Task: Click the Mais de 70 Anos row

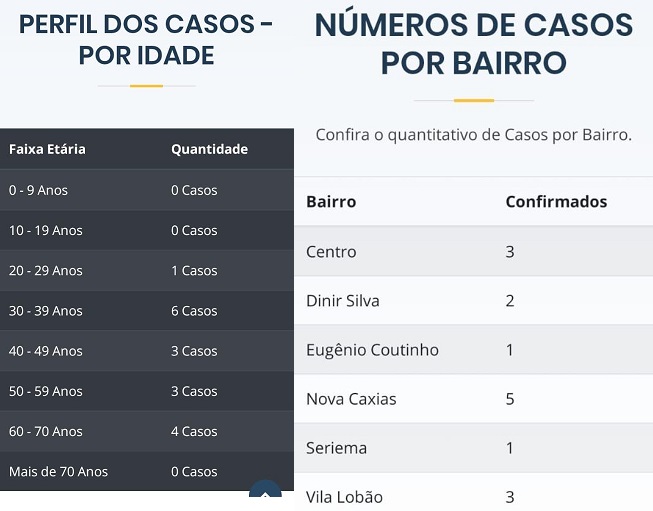Action: tap(147, 471)
